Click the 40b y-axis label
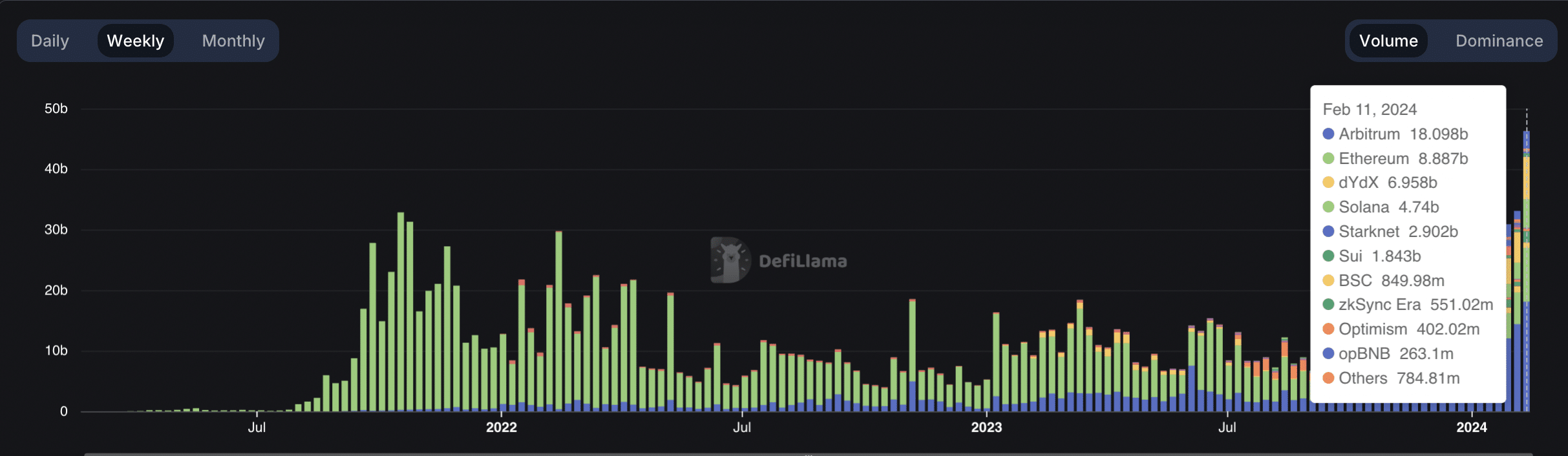This screenshot has height=456, width=1568. [x=56, y=169]
